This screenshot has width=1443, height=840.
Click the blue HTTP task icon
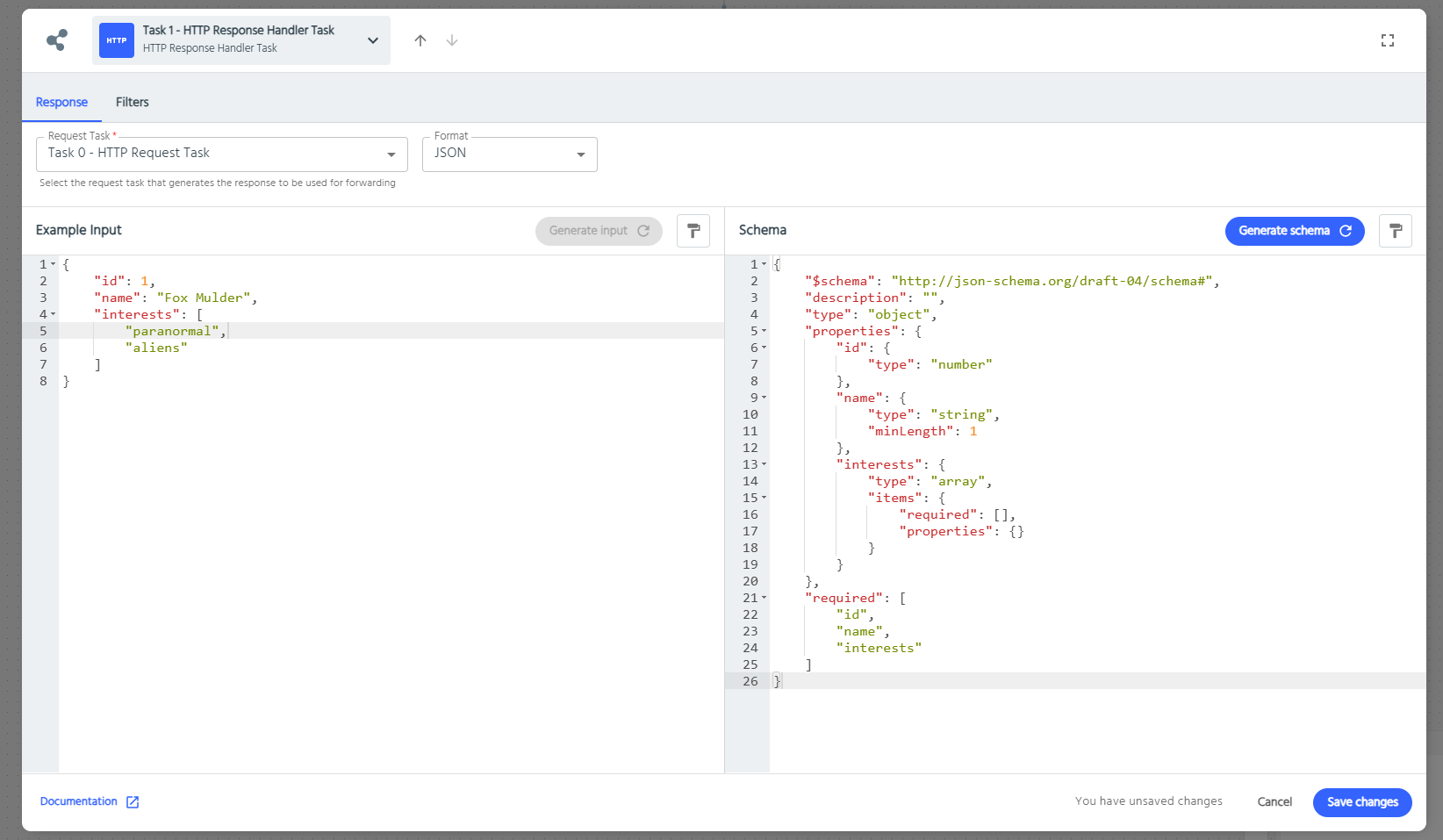point(117,40)
